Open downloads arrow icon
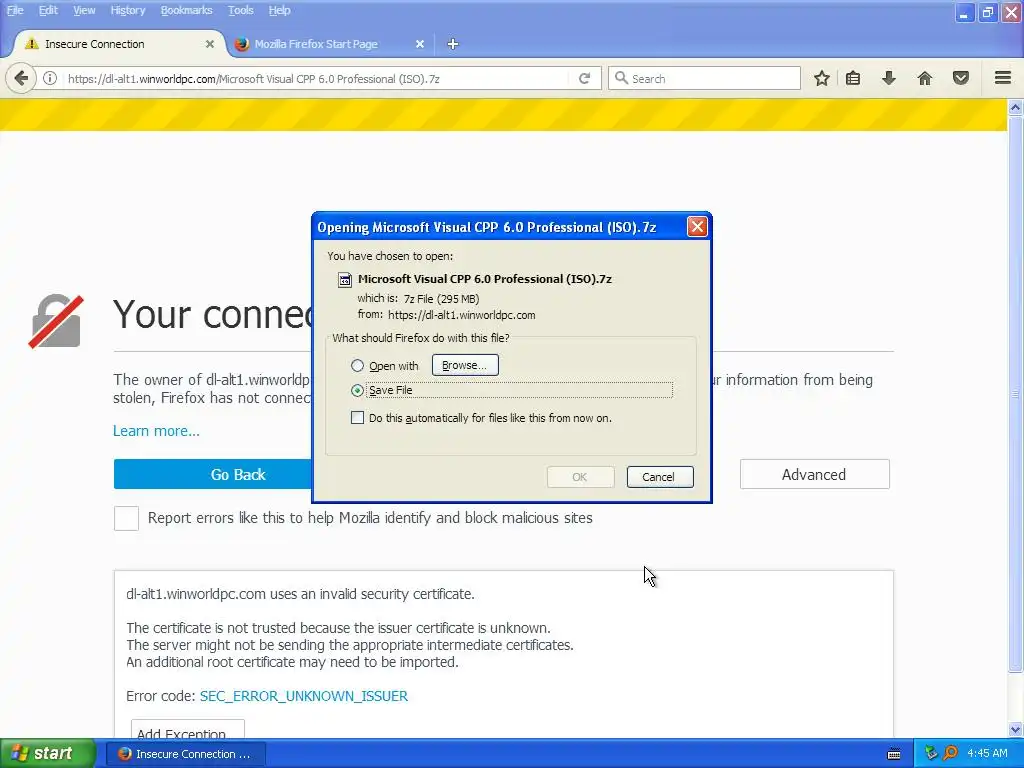 889,78
